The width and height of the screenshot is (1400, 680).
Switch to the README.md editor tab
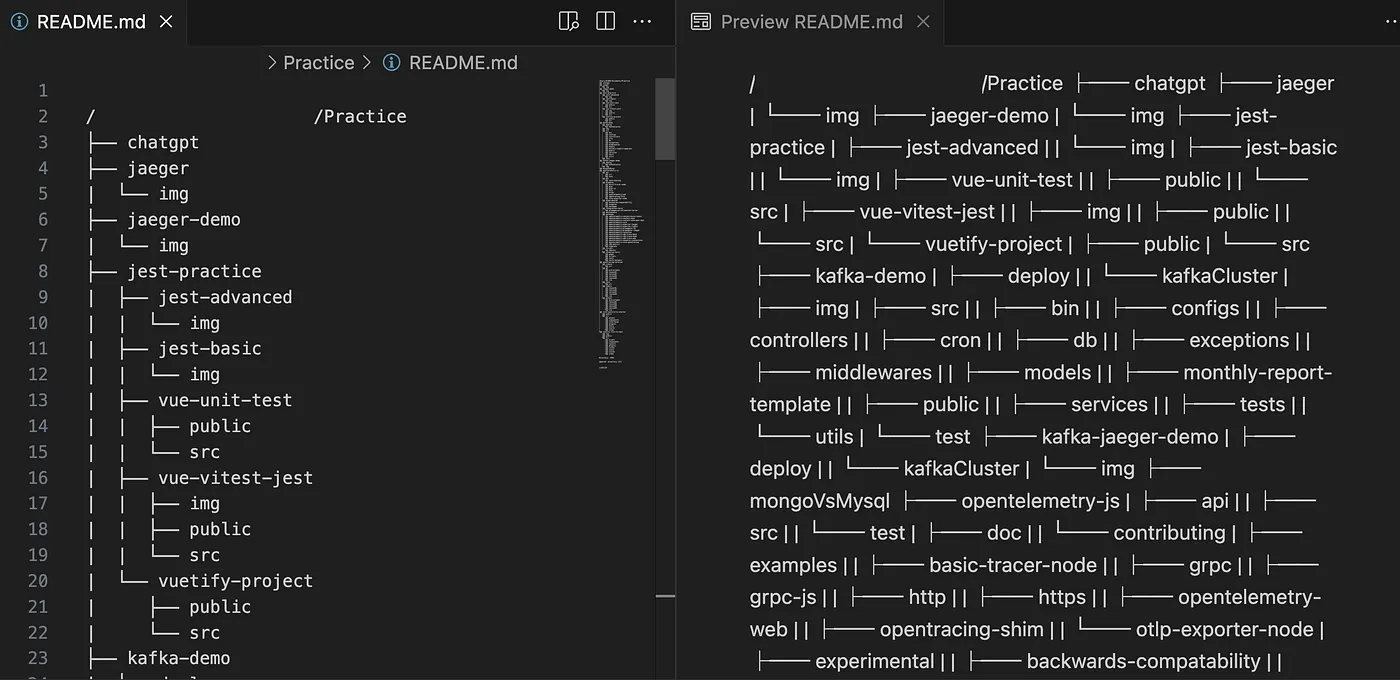[x=91, y=22]
